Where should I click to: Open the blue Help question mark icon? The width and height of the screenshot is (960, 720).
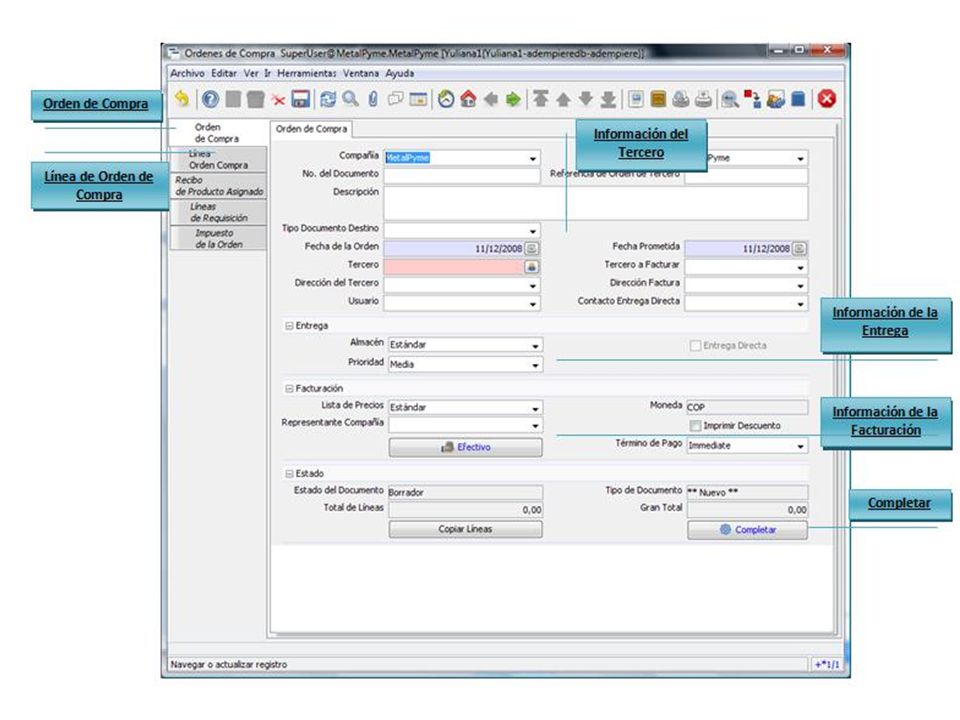click(x=210, y=99)
